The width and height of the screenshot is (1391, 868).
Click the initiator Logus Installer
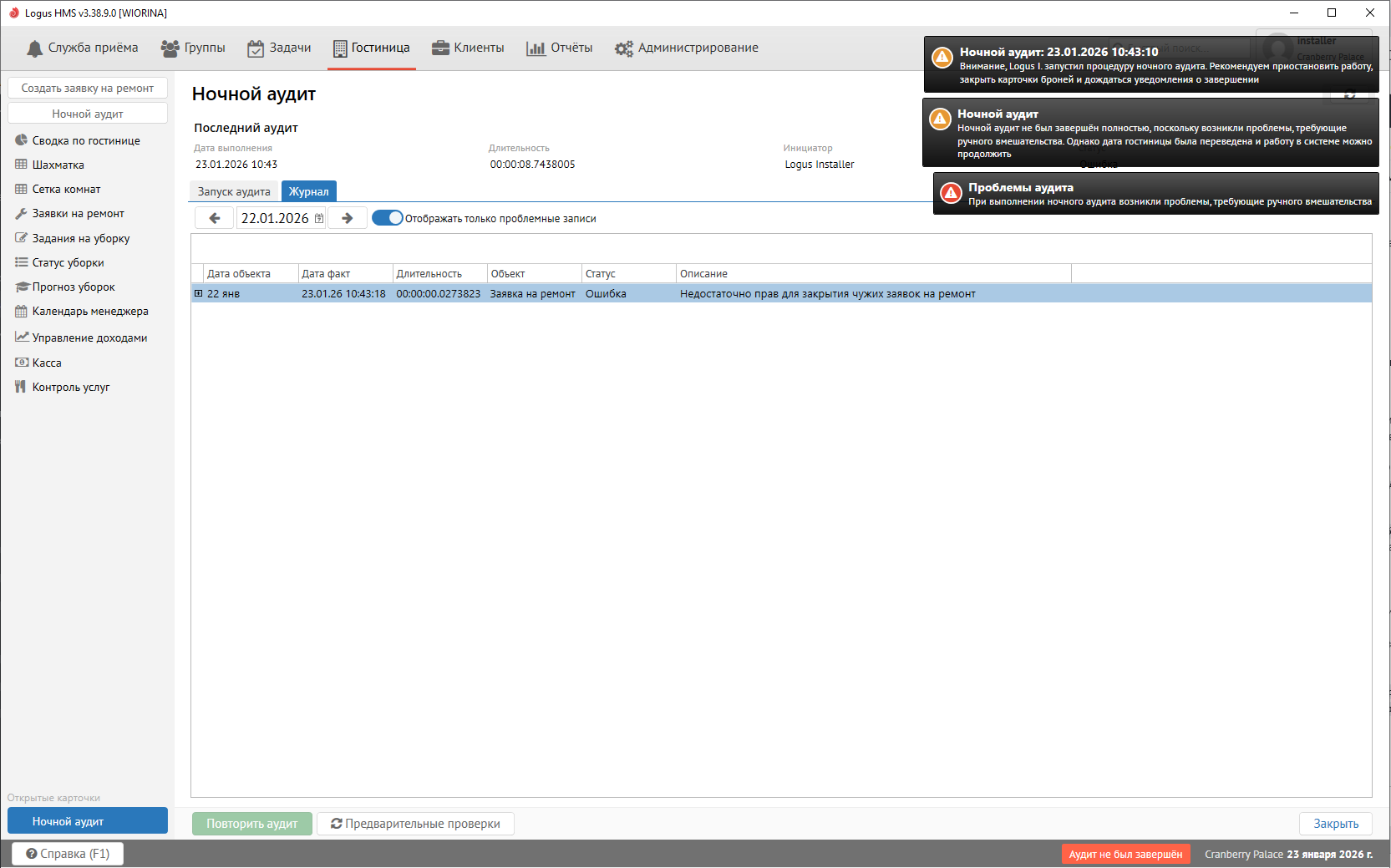point(820,165)
